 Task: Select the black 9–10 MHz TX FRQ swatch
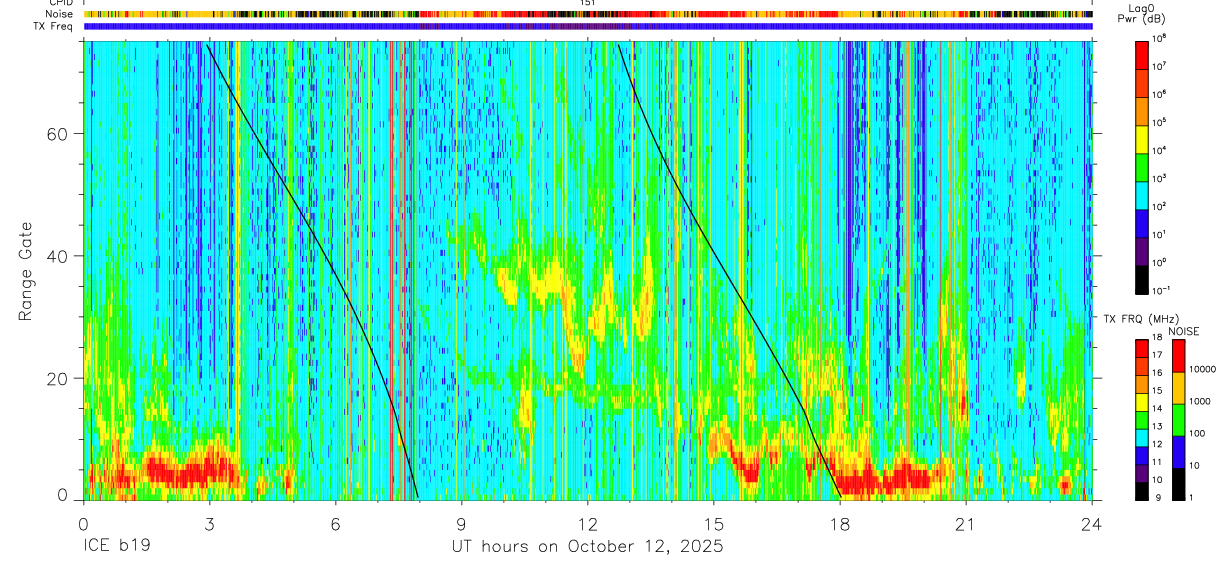1143,490
